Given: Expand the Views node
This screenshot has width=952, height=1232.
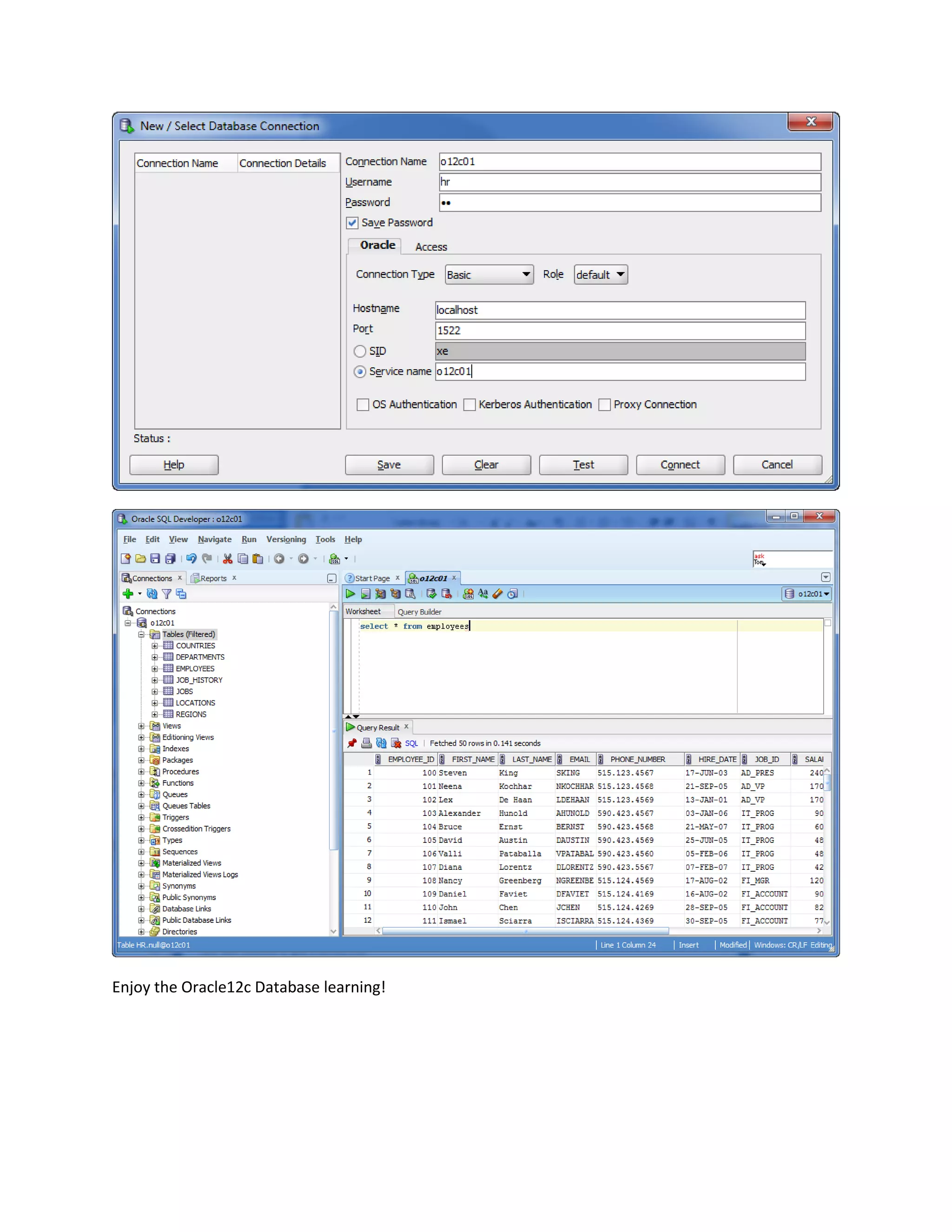Looking at the screenshot, I should pyautogui.click(x=141, y=726).
